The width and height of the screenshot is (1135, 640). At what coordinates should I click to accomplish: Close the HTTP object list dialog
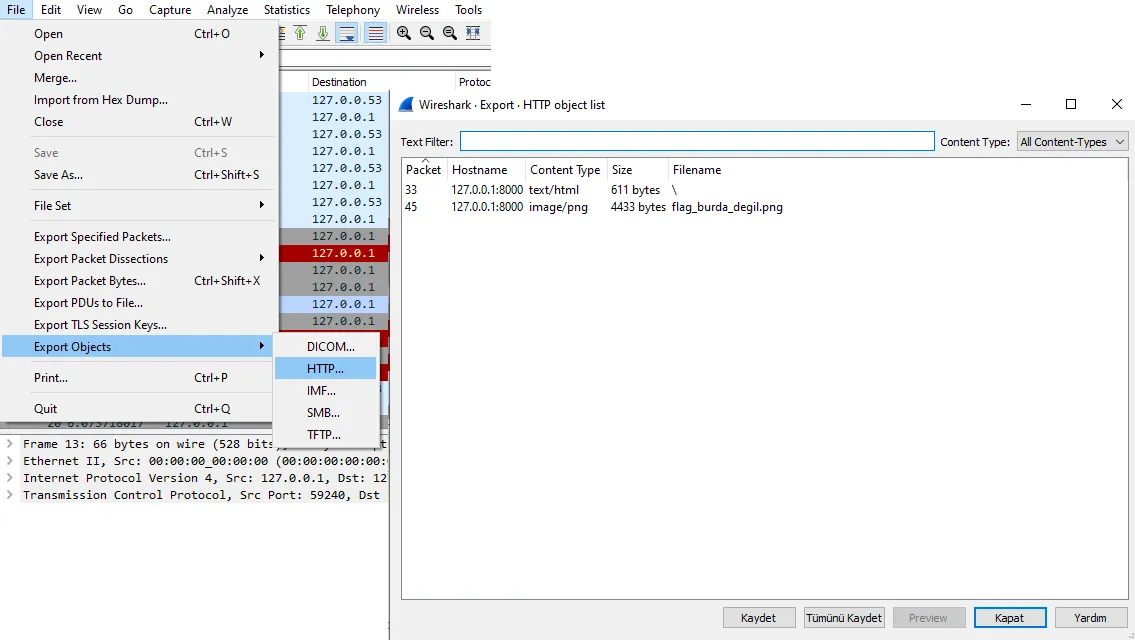pos(1116,104)
